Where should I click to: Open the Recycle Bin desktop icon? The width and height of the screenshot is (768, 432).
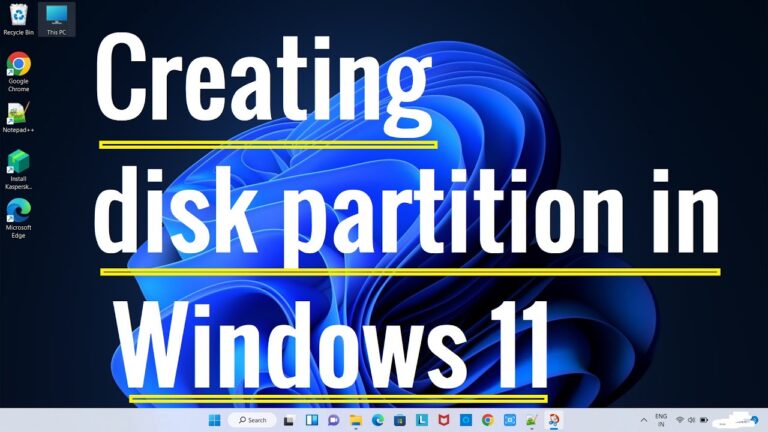point(19,19)
